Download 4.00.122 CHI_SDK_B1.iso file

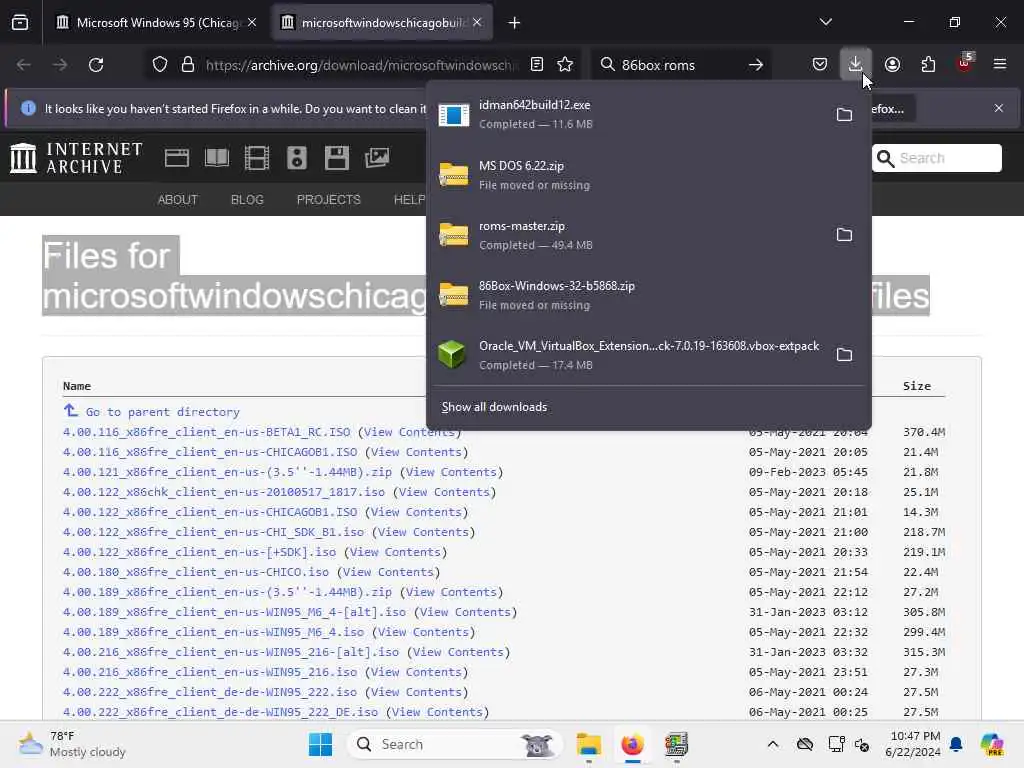coord(213,532)
